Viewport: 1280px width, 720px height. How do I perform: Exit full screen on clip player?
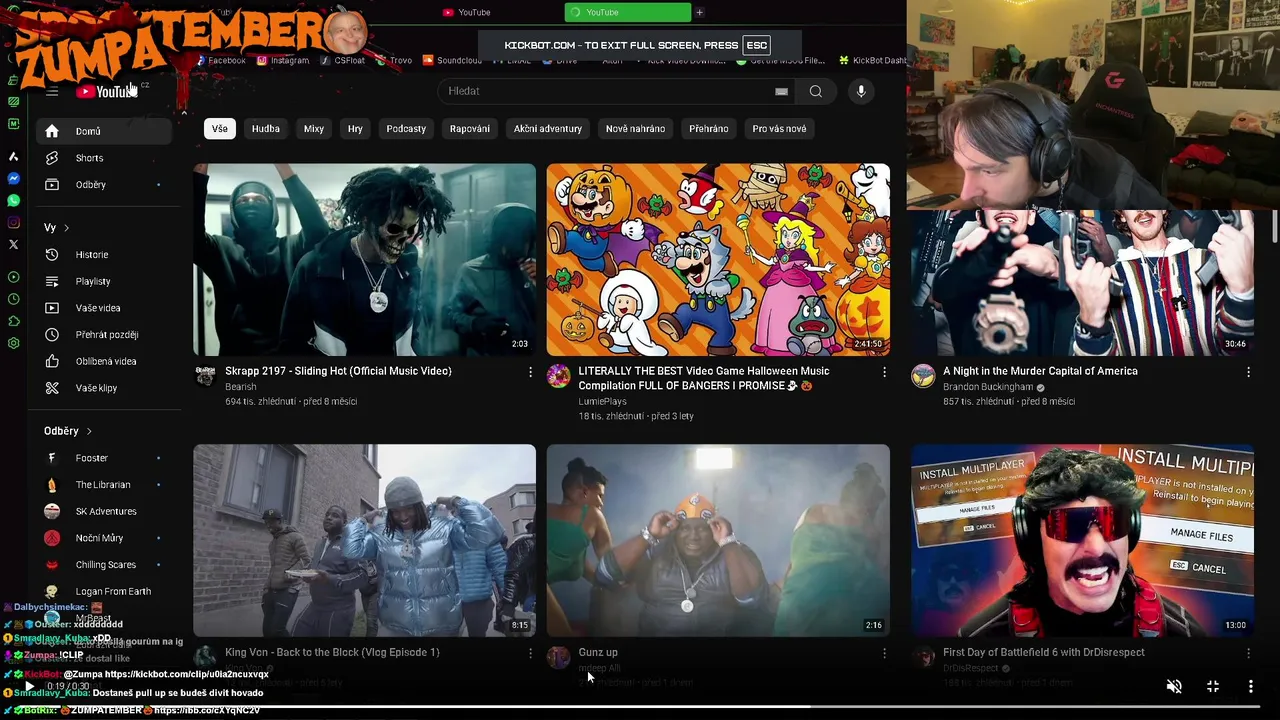click(1212, 687)
